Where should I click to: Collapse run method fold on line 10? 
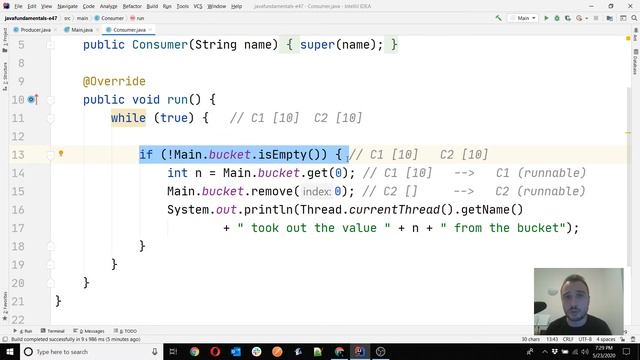tap(51, 100)
